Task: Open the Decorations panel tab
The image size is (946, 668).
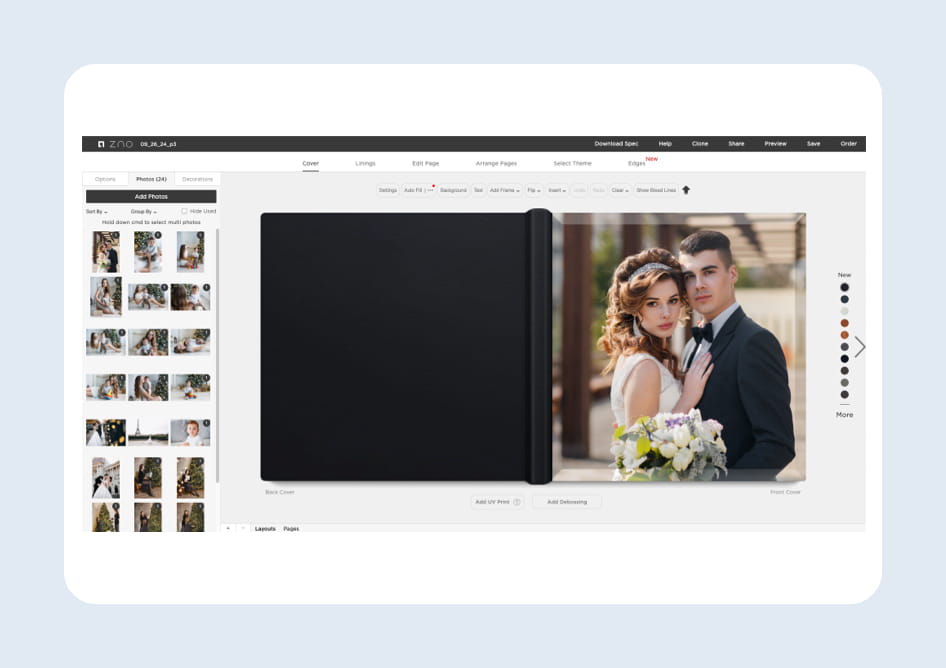Action: 197,179
